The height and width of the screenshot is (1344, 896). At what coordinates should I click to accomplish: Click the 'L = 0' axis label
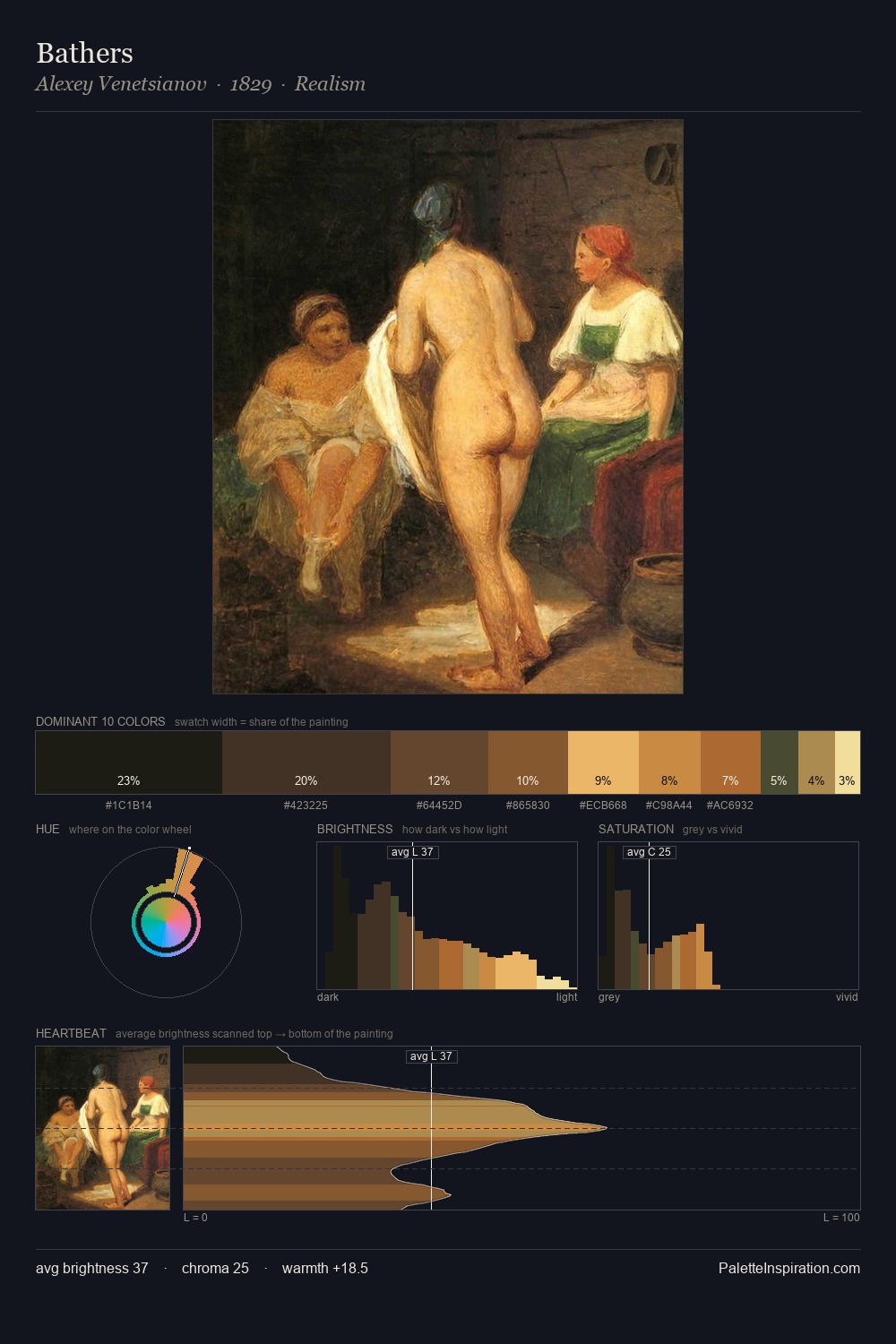(x=195, y=1218)
